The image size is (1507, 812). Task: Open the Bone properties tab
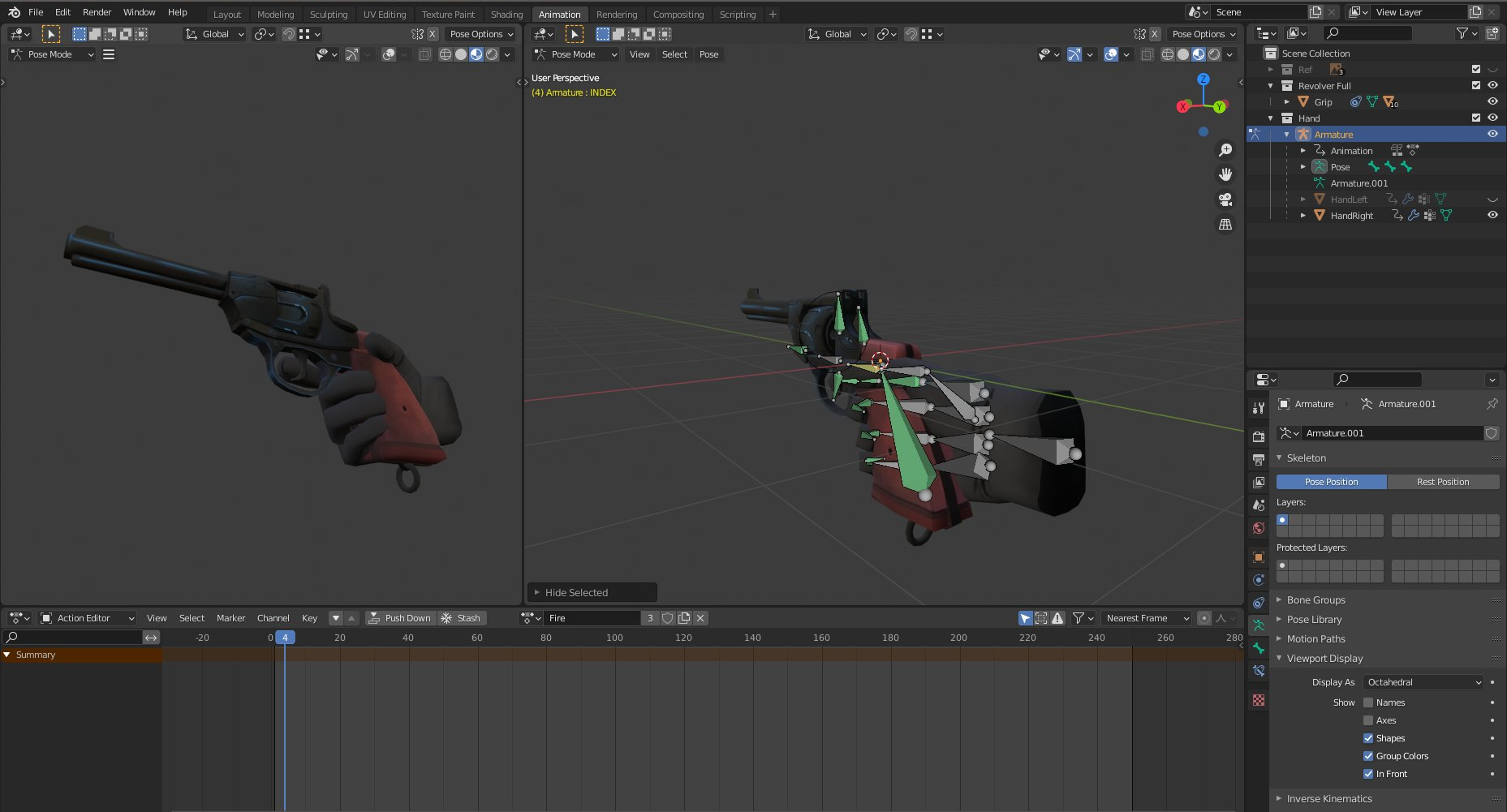pyautogui.click(x=1259, y=648)
